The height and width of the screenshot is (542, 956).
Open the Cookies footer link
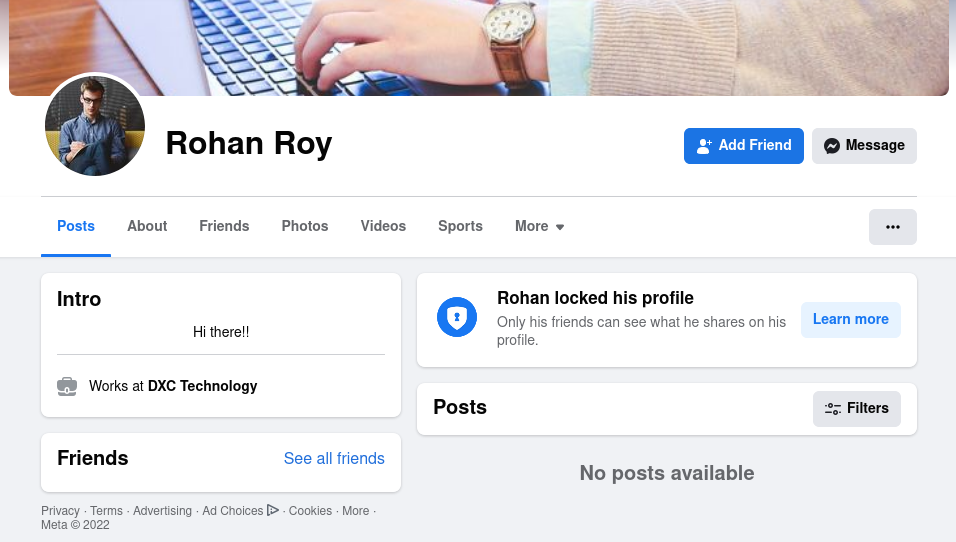(x=310, y=511)
